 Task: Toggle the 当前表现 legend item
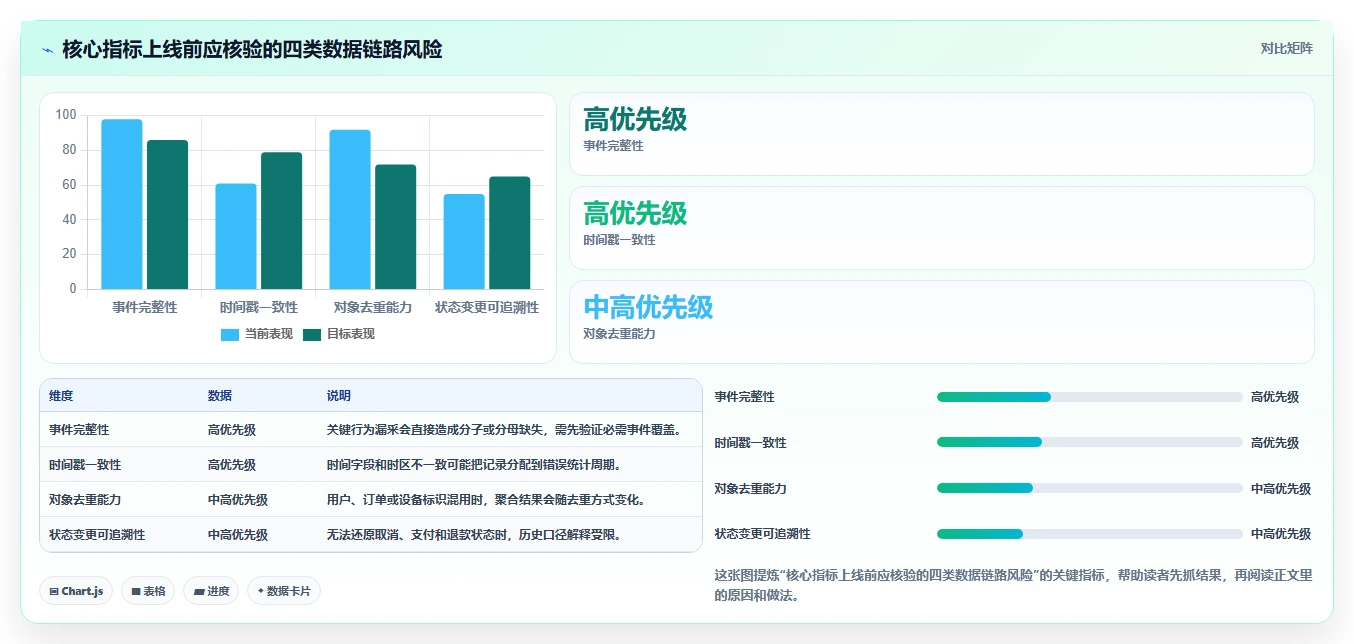tap(257, 334)
